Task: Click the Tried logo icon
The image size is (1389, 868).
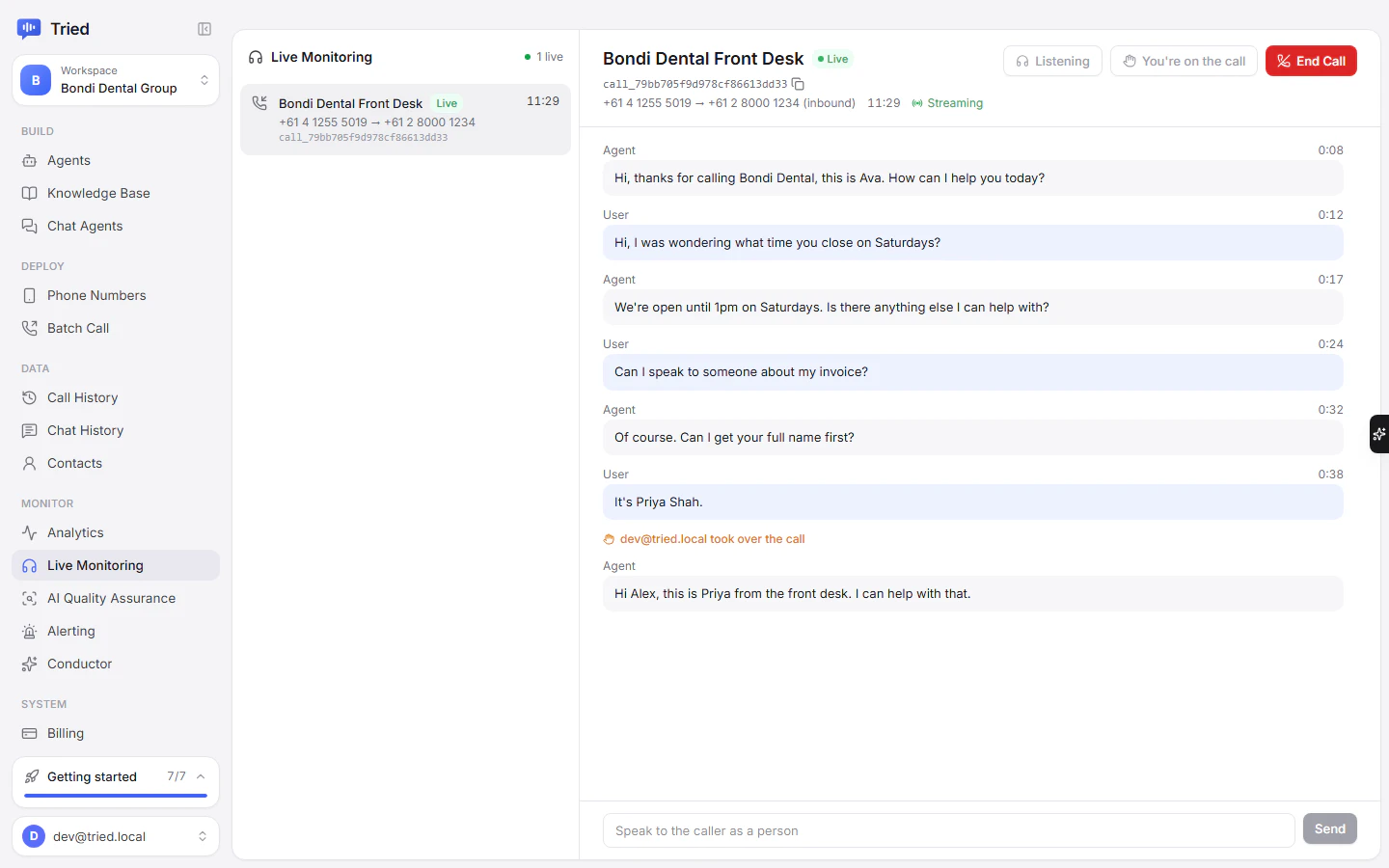Action: click(29, 29)
